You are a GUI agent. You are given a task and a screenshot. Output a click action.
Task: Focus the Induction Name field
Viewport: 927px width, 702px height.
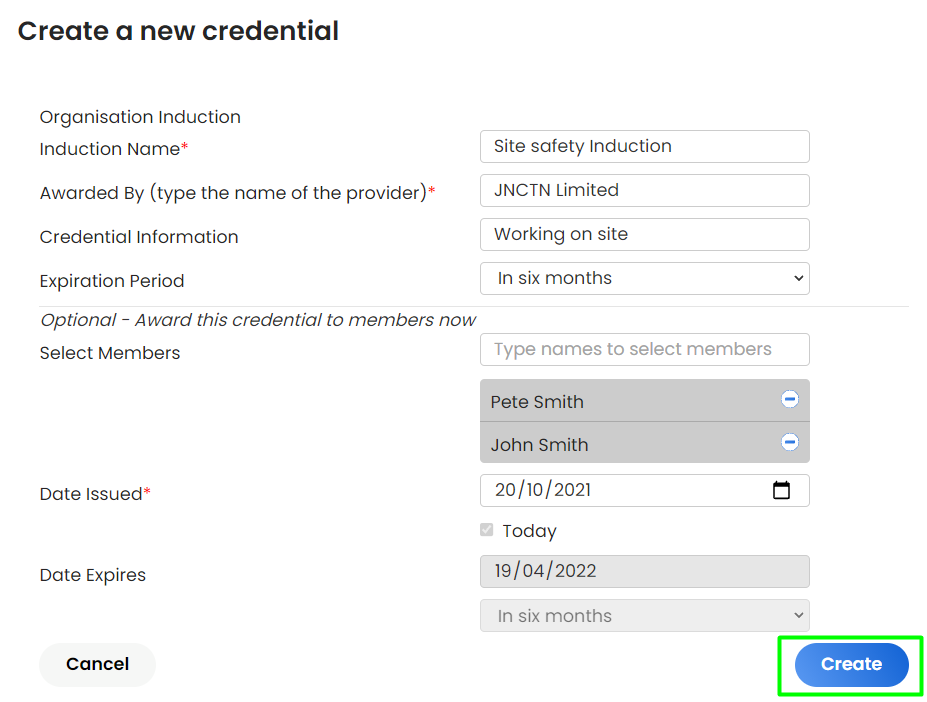click(x=644, y=147)
